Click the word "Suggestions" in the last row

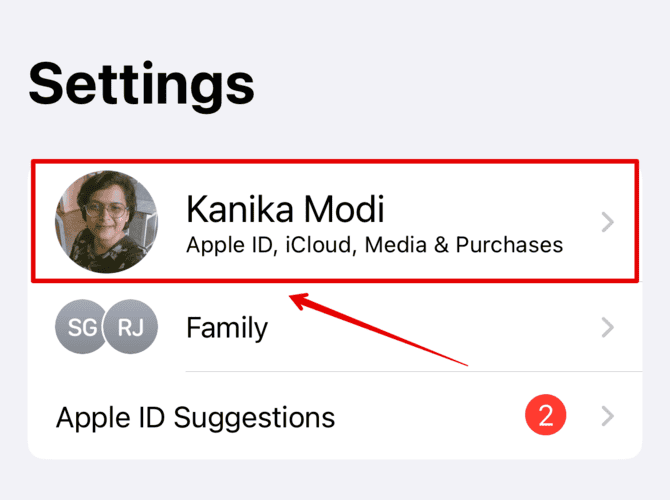coord(254,416)
